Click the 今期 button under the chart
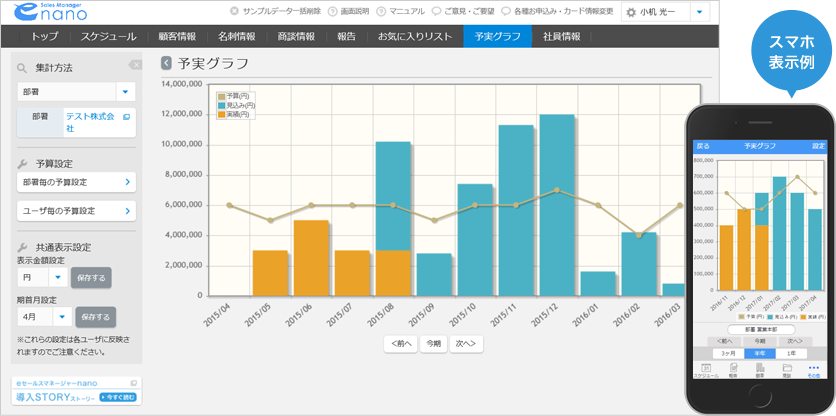The width and height of the screenshot is (836, 416). (433, 344)
